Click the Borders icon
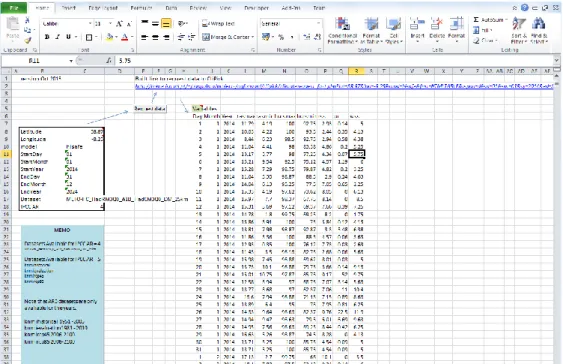The image size is (563, 364). 89,37
